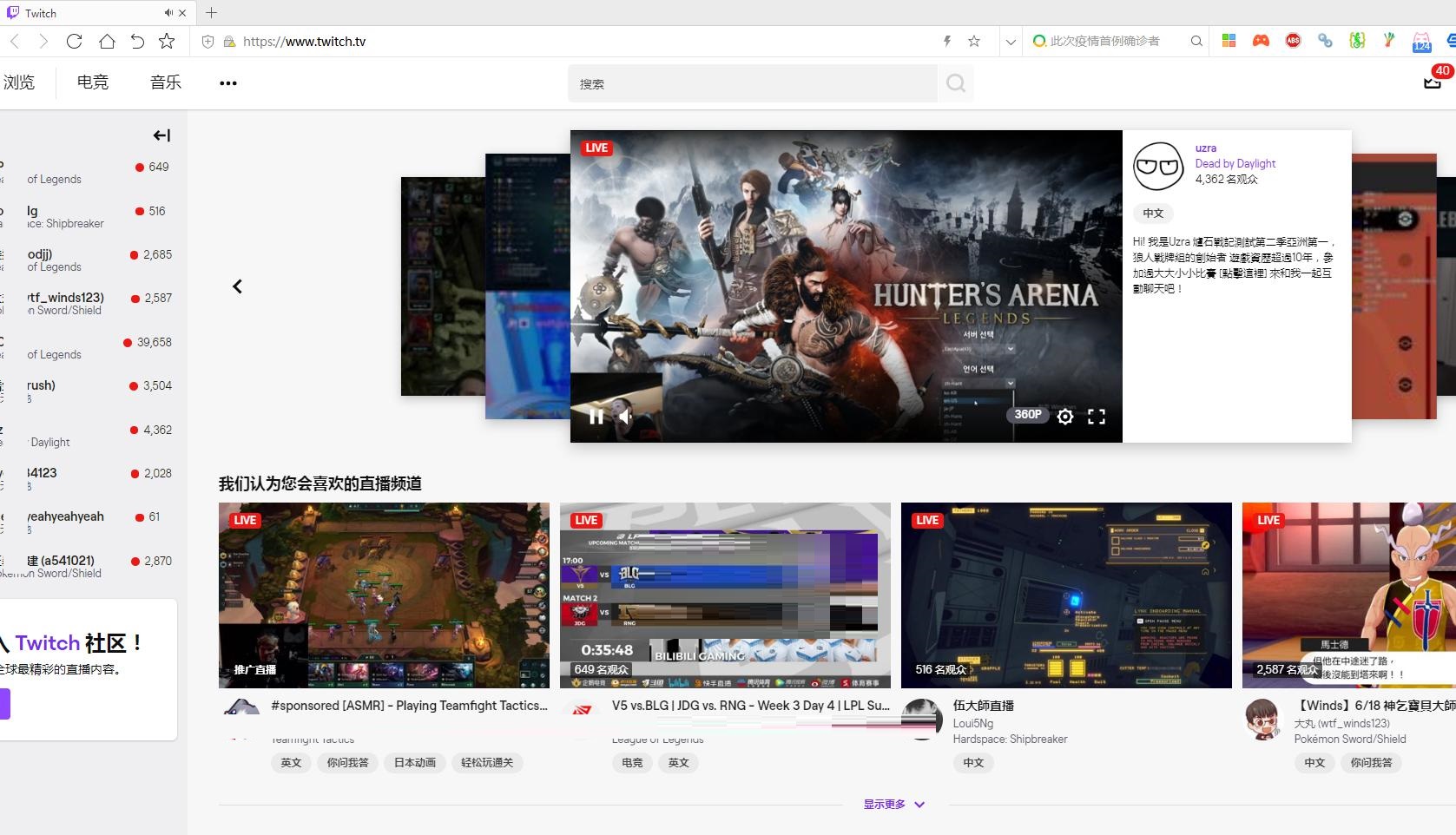The width and height of the screenshot is (1456, 835).
Task: Click the search magnifier button
Action: (x=956, y=83)
